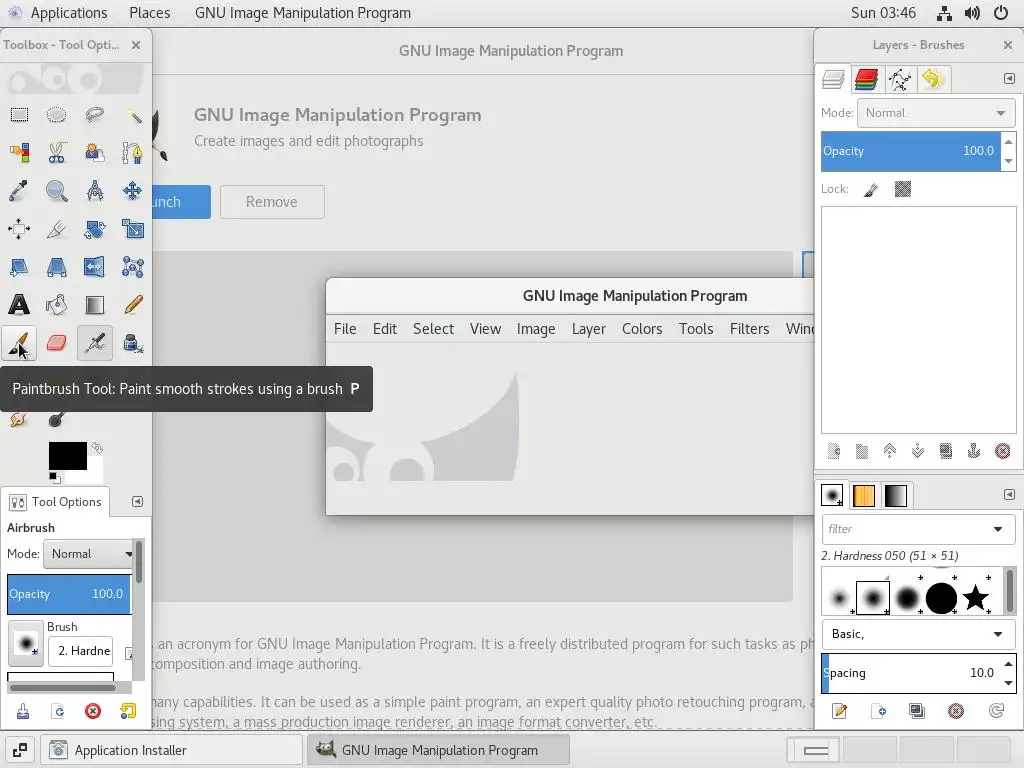Open Brushes dock tab configuration menu
The width and height of the screenshot is (1024, 768).
point(1009,494)
